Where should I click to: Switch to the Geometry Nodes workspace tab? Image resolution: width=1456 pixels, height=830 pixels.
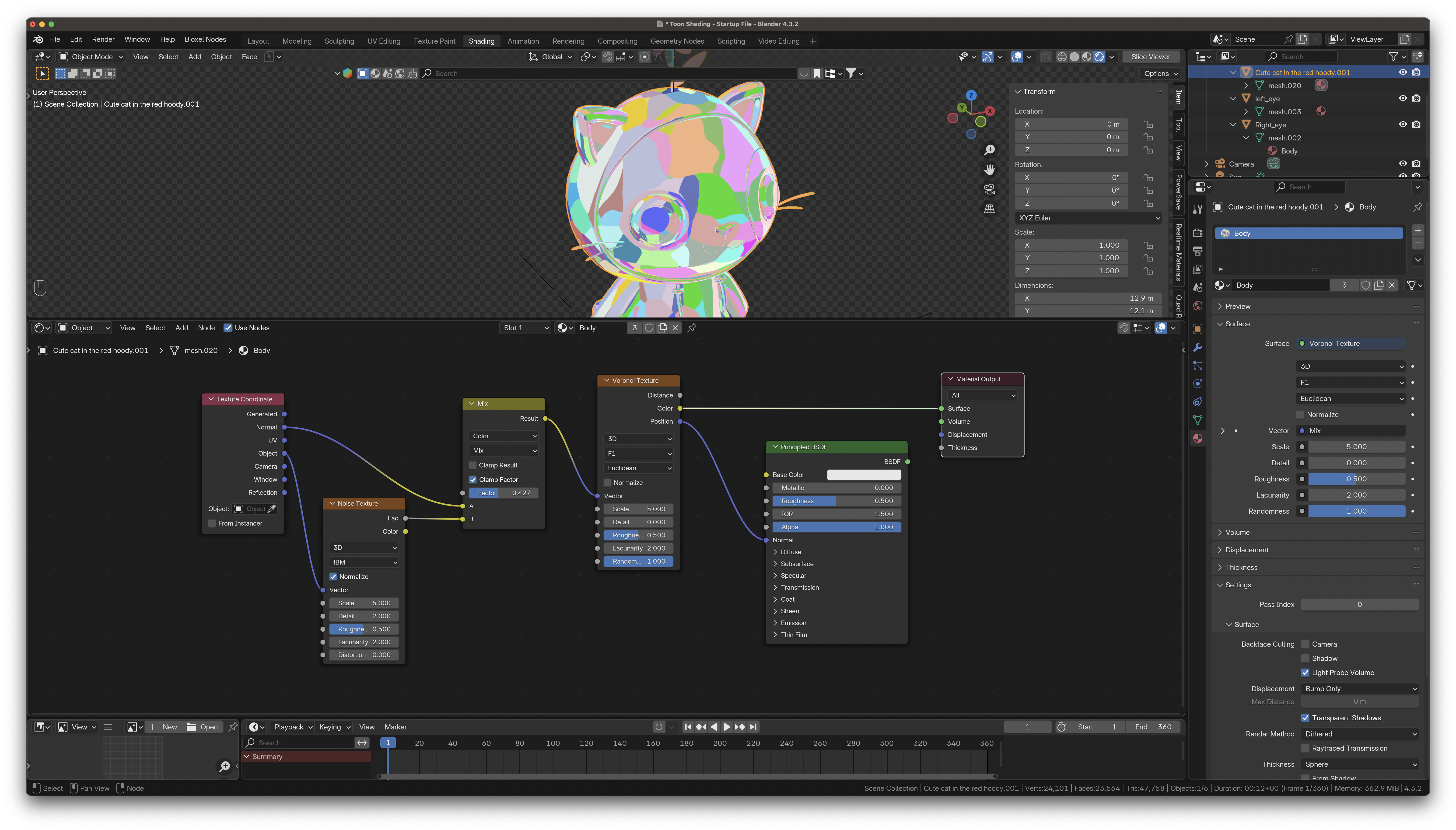coord(677,41)
